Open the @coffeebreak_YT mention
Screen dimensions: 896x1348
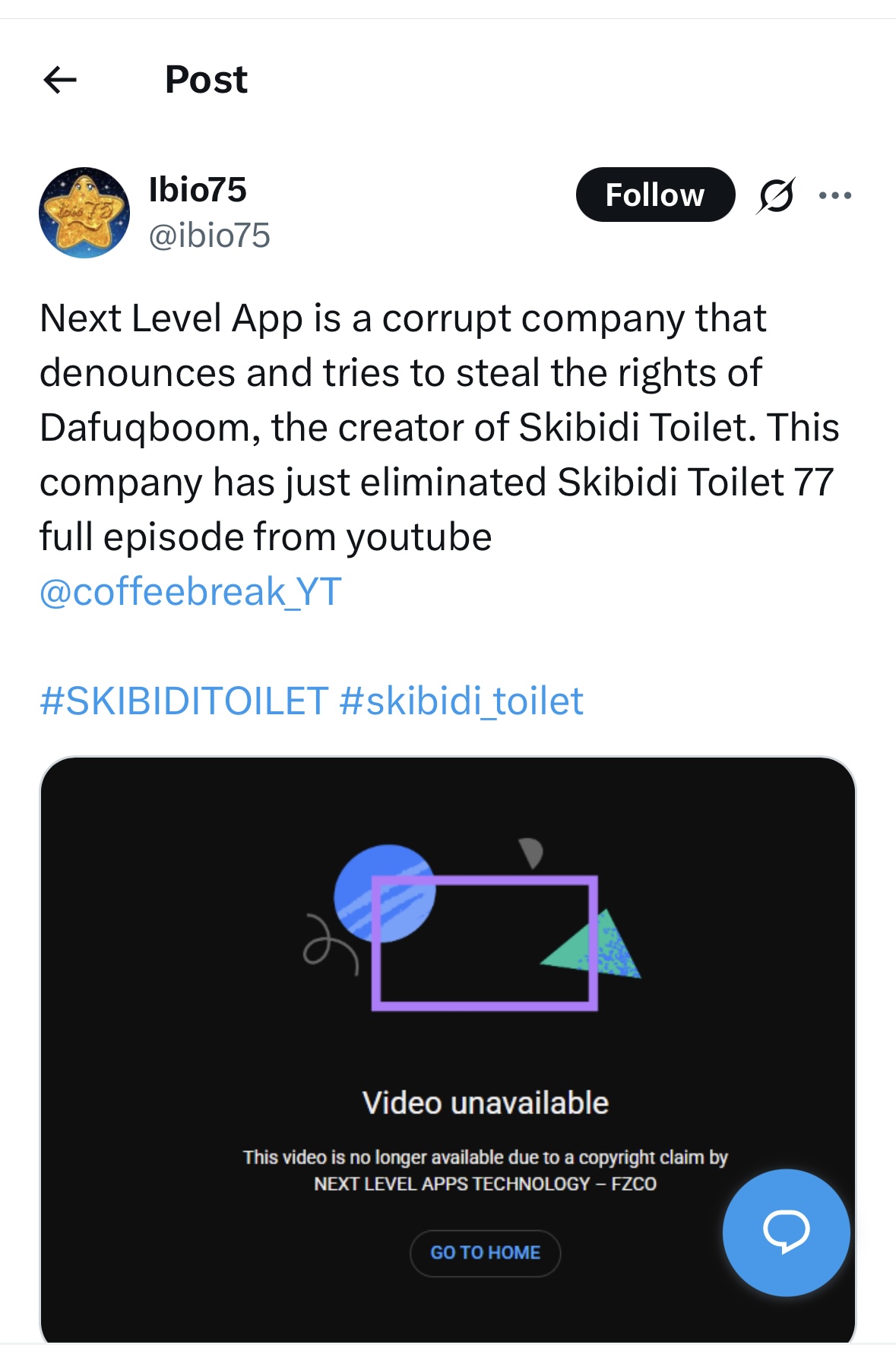point(191,591)
